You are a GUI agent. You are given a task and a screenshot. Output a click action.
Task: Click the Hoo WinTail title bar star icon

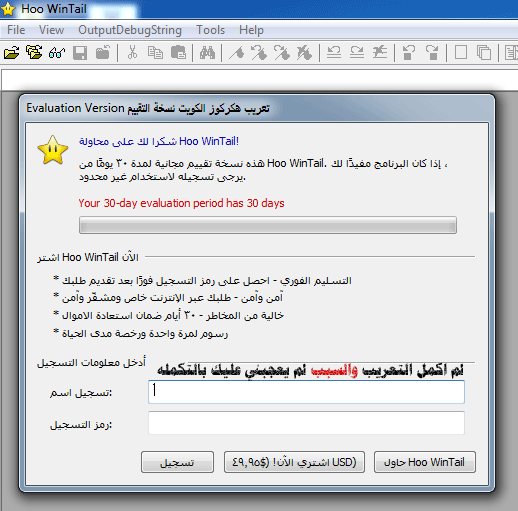(x=8, y=9)
